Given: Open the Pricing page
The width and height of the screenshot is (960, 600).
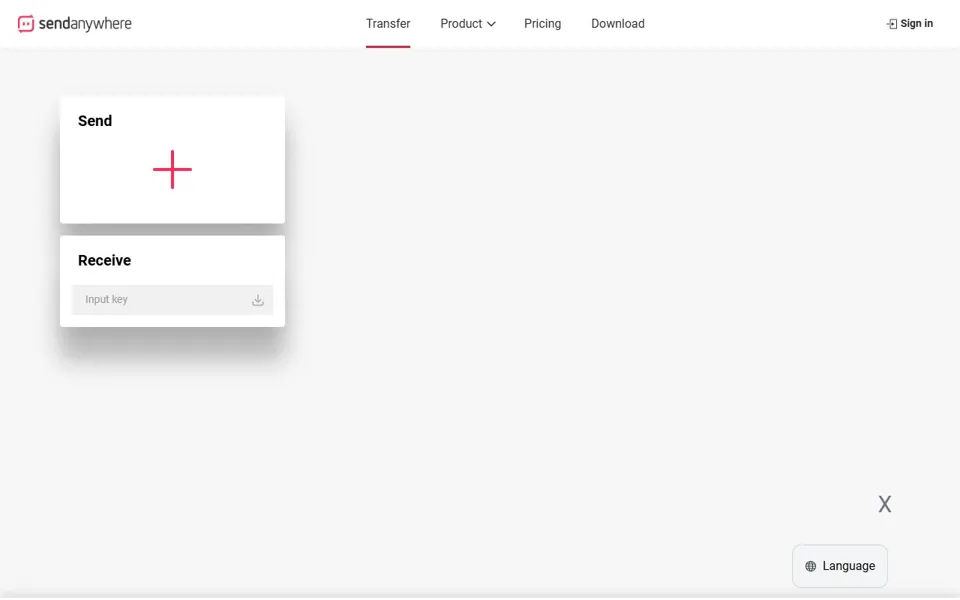Looking at the screenshot, I should [542, 24].
